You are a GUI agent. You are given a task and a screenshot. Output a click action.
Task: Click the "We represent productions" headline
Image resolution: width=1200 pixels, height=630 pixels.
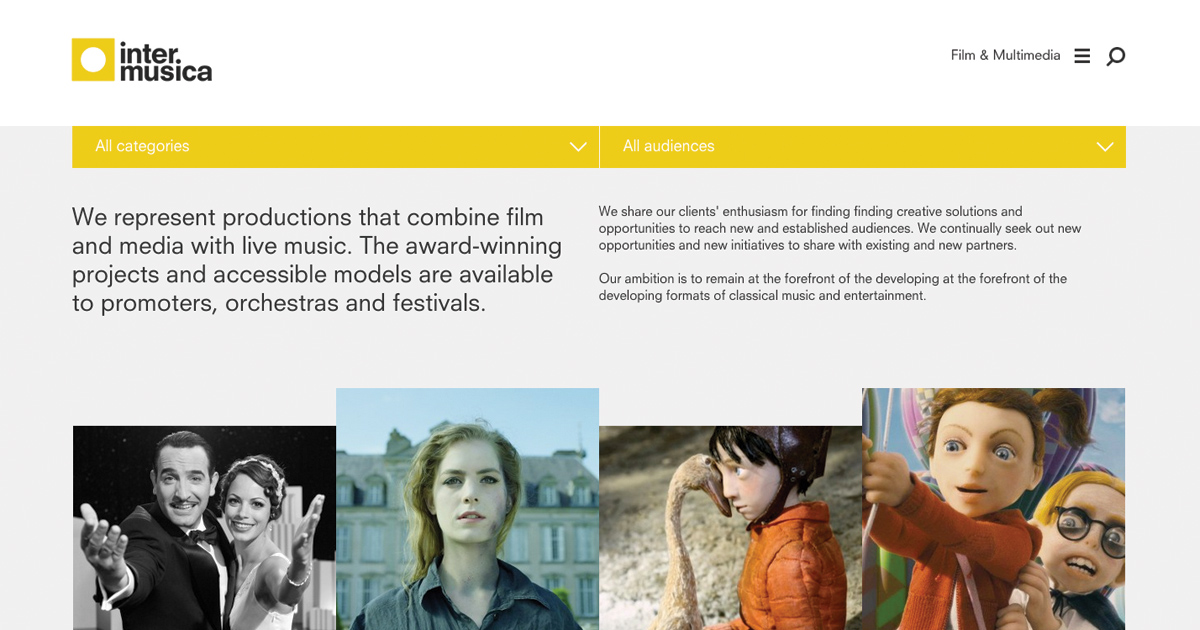coord(317,260)
